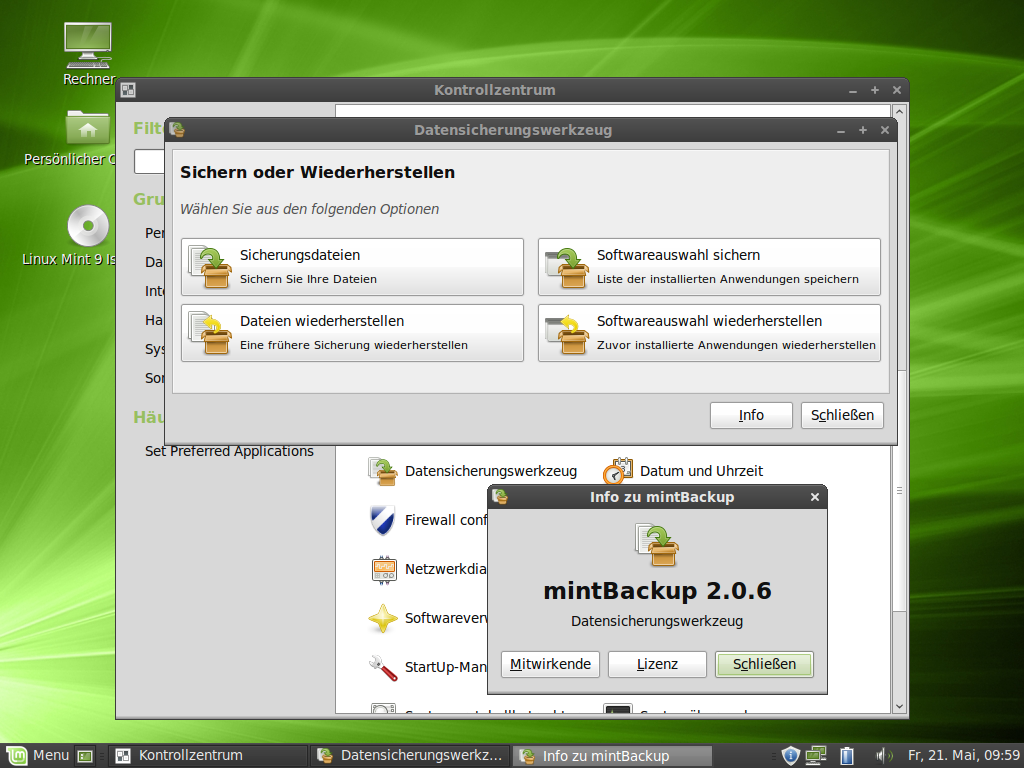Click Schließen in the mintBackup info dialog
This screenshot has width=1024, height=768.
pyautogui.click(x=764, y=663)
